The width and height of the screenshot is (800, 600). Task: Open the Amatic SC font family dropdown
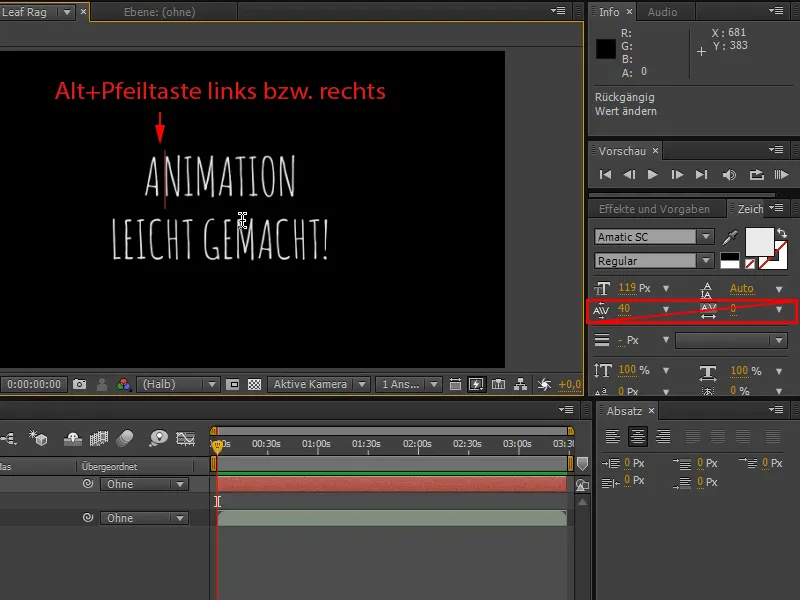pyautogui.click(x=706, y=237)
